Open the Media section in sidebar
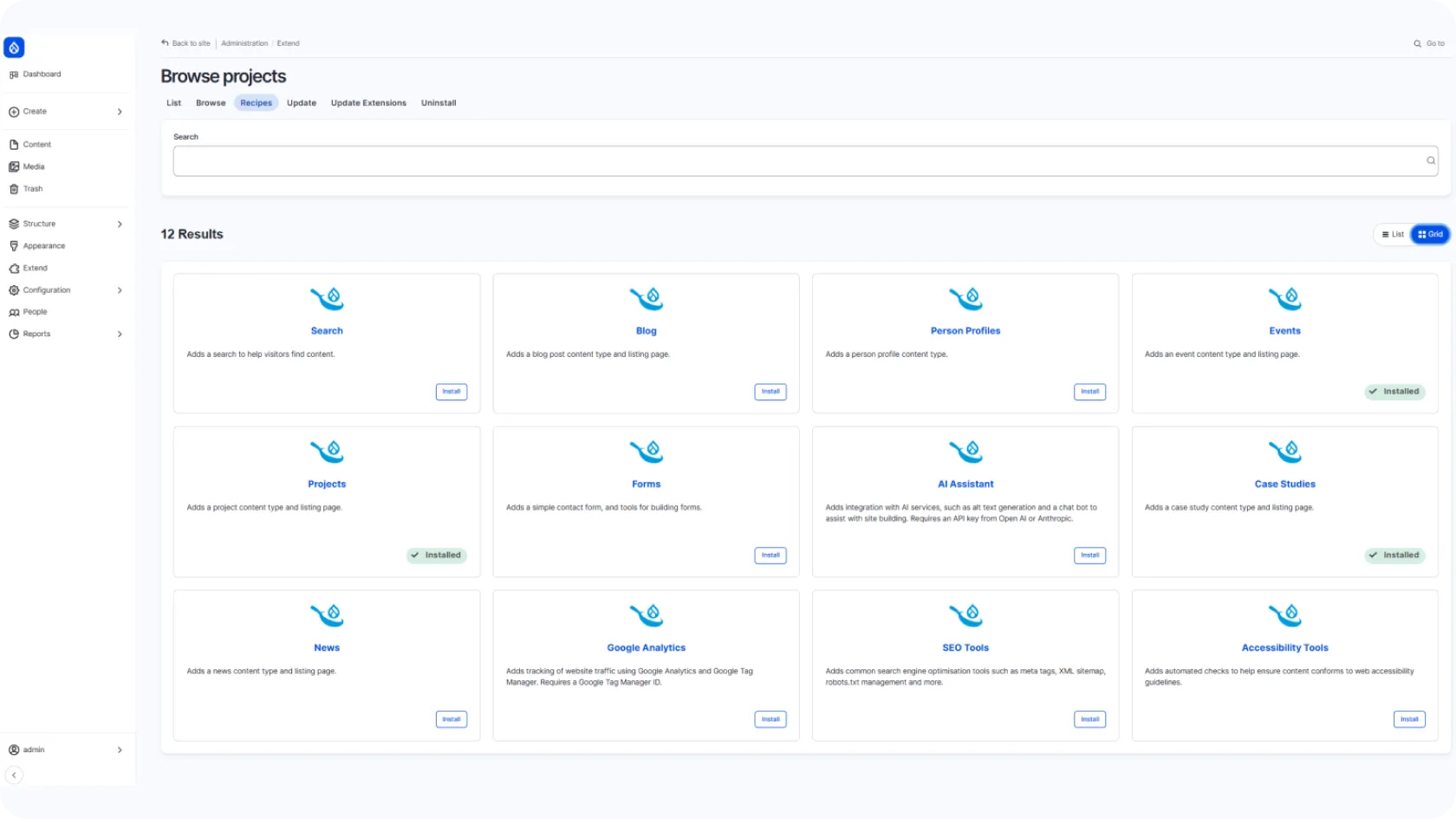 (x=34, y=166)
